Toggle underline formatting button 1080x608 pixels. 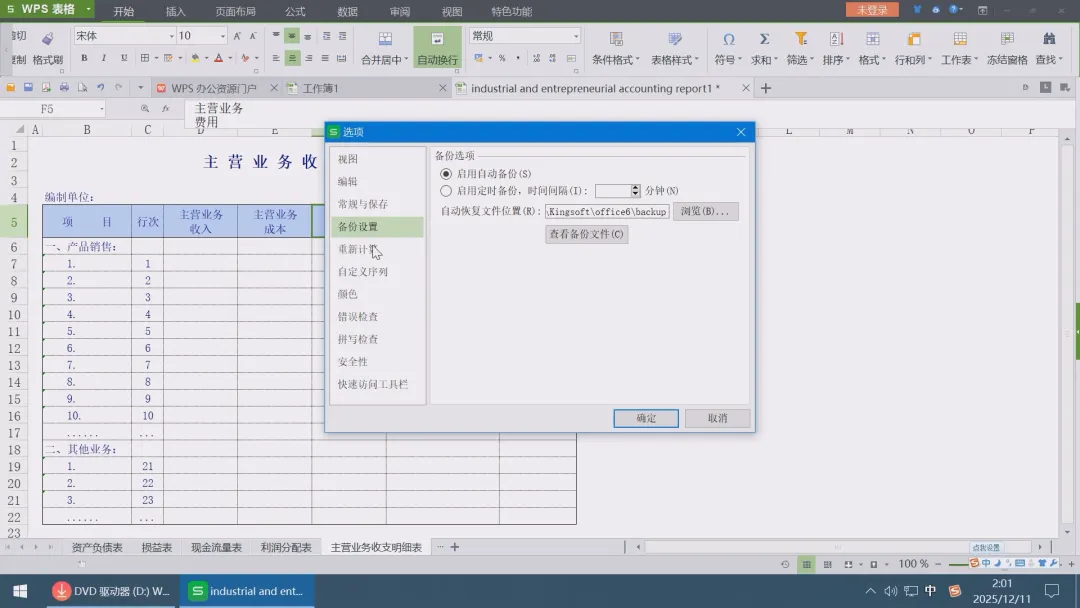click(x=123, y=59)
